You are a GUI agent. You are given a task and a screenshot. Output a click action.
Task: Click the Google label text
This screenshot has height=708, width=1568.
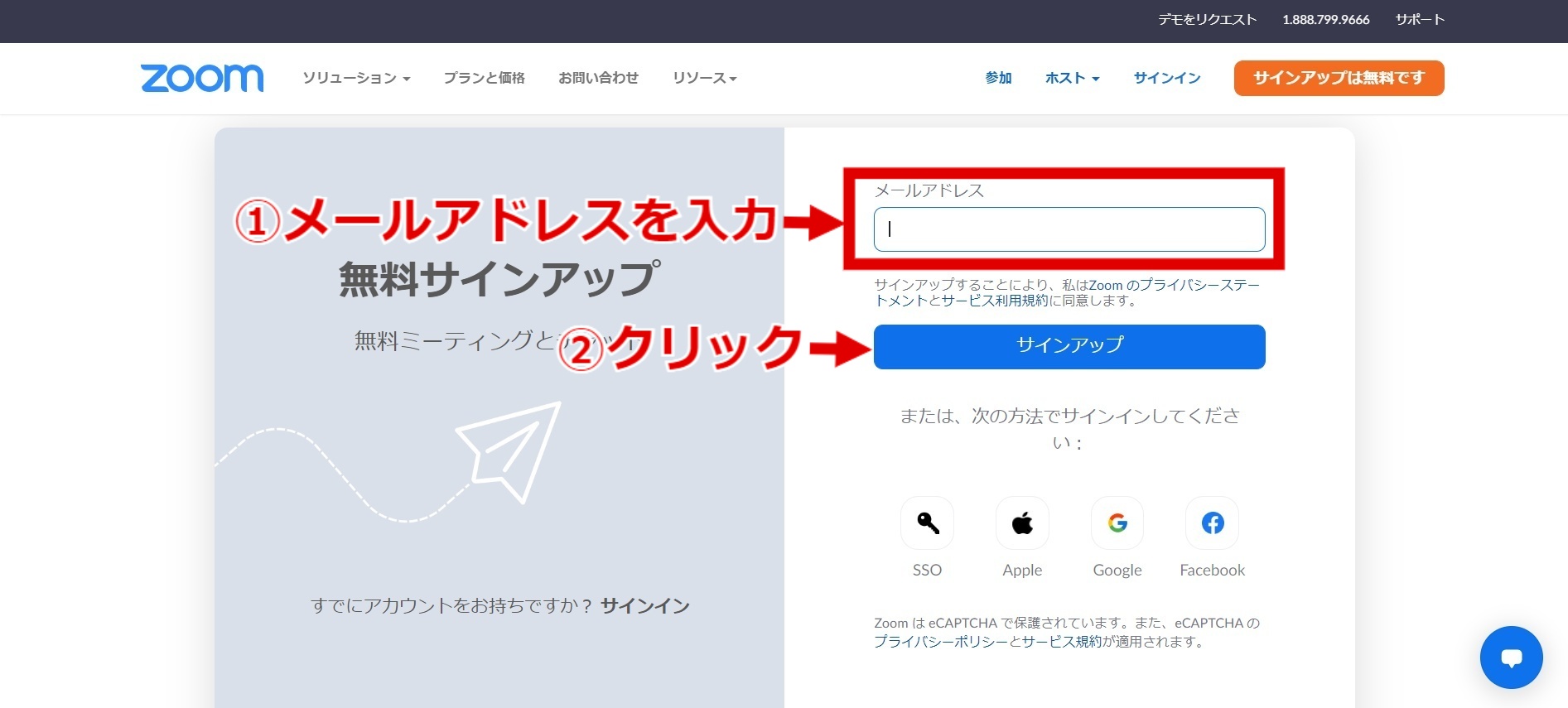[1117, 571]
